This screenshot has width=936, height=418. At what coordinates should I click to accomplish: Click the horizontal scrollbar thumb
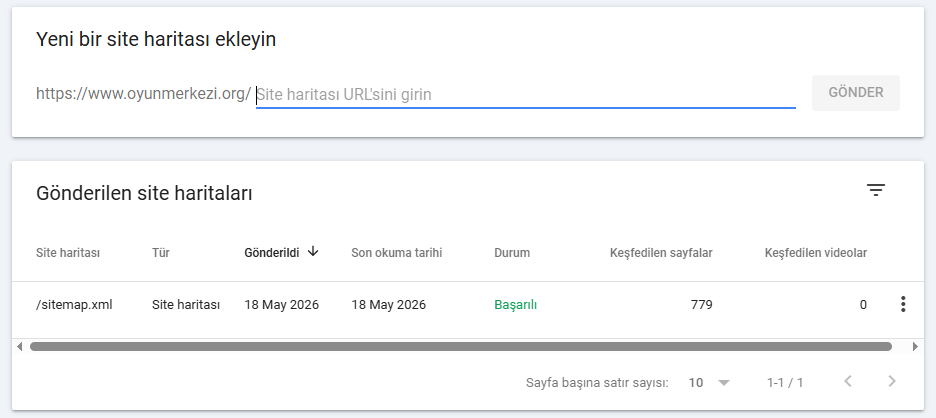(461, 346)
